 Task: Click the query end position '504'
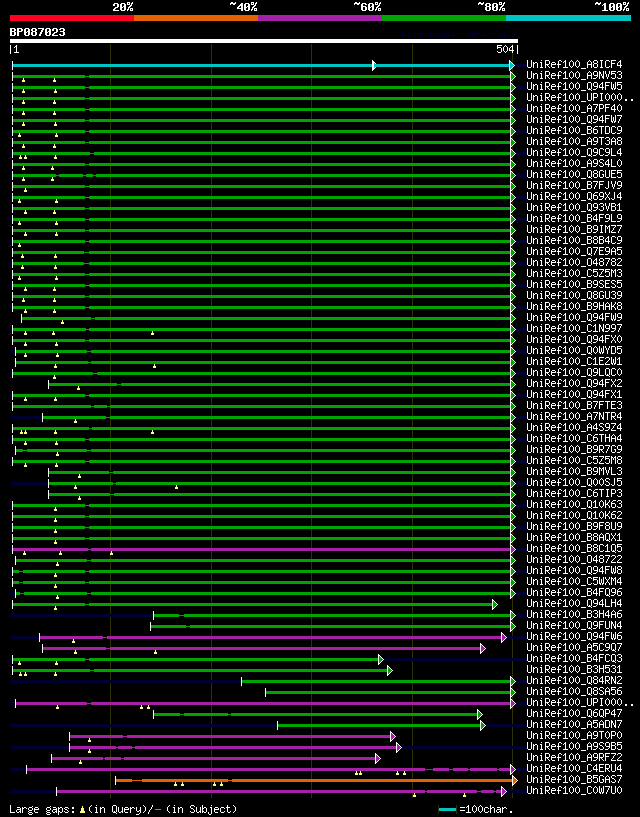505,49
